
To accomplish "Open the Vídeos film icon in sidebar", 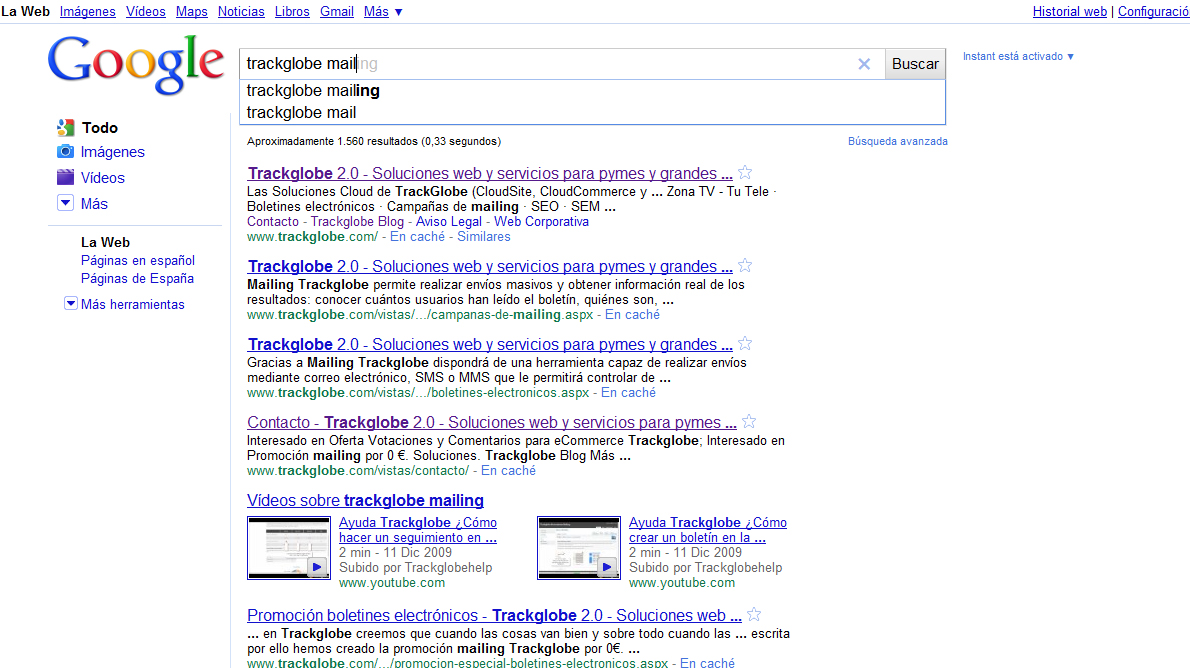I will (65, 178).
